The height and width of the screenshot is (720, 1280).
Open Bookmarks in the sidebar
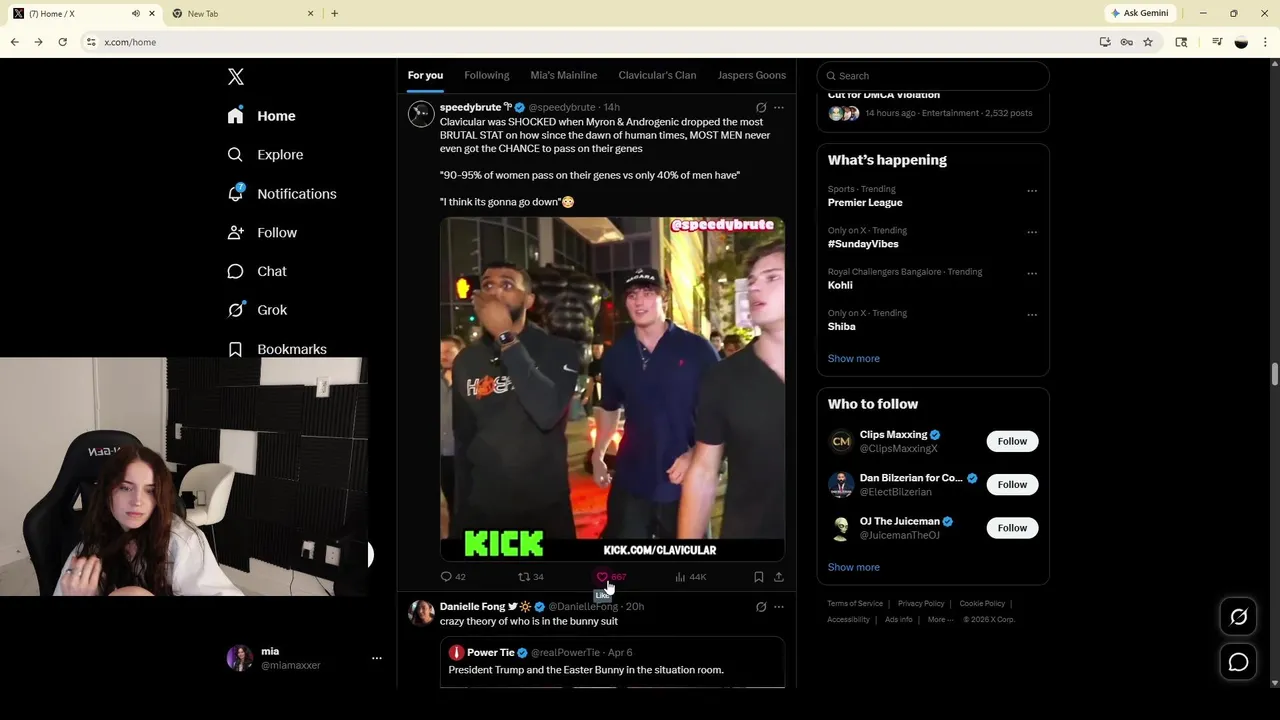tap(277, 349)
